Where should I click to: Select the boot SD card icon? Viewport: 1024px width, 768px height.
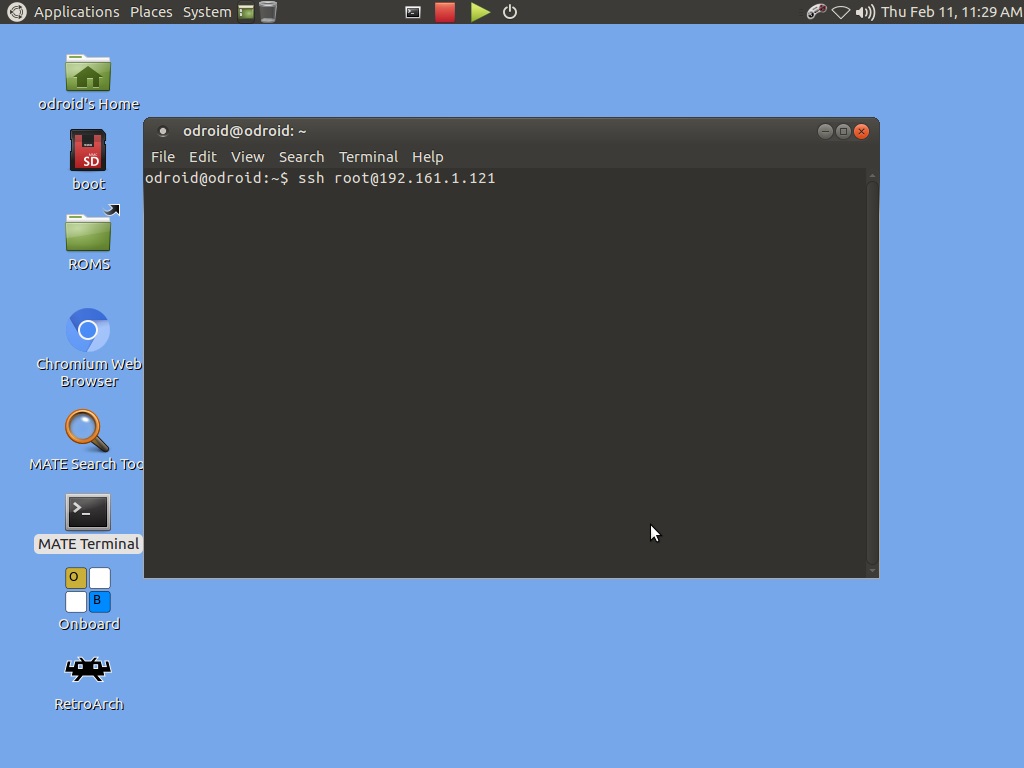click(88, 152)
